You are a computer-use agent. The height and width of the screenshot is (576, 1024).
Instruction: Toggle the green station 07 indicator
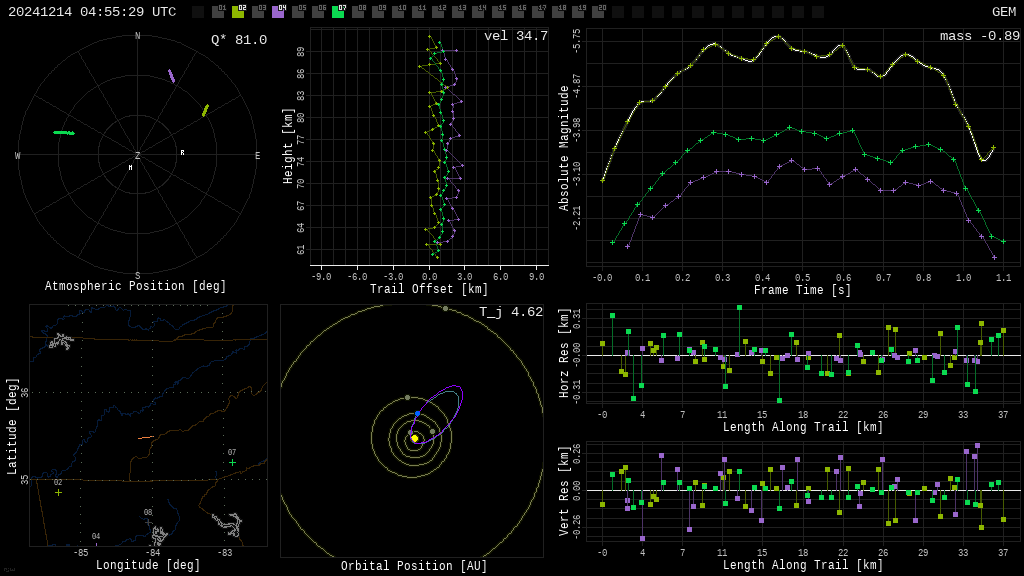point(338,12)
